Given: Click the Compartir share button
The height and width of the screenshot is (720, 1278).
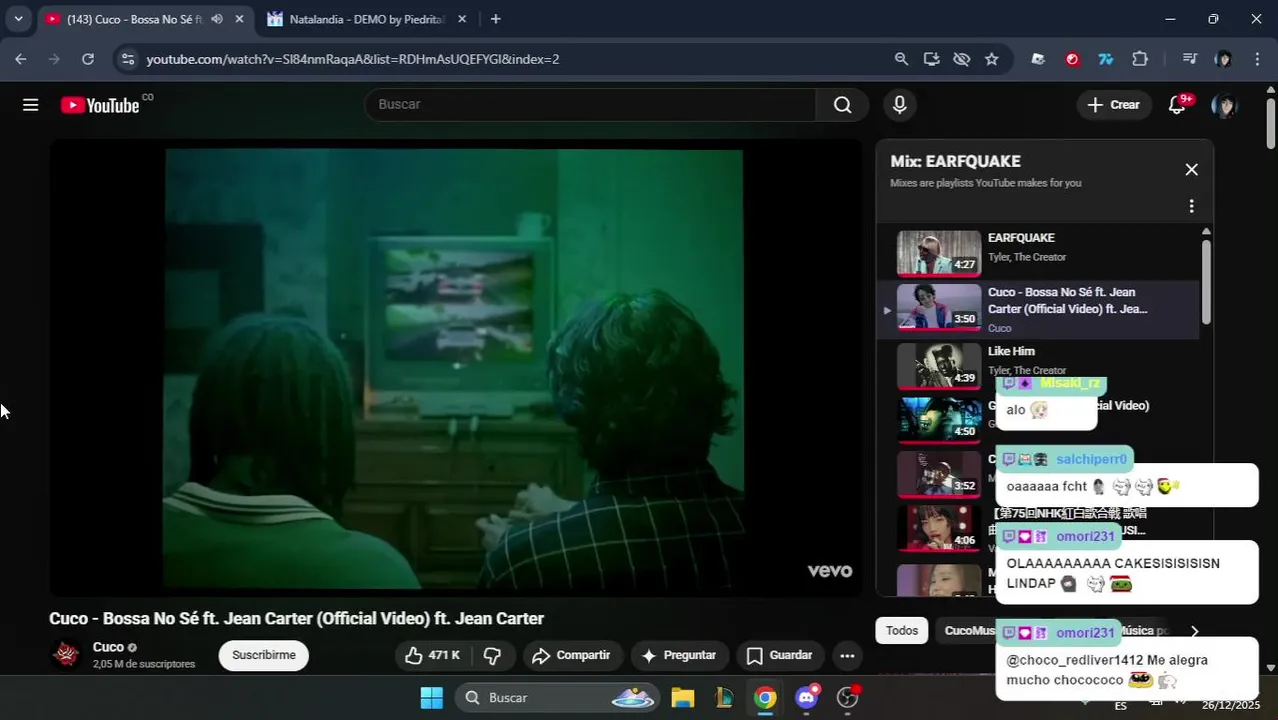Looking at the screenshot, I should coord(571,656).
